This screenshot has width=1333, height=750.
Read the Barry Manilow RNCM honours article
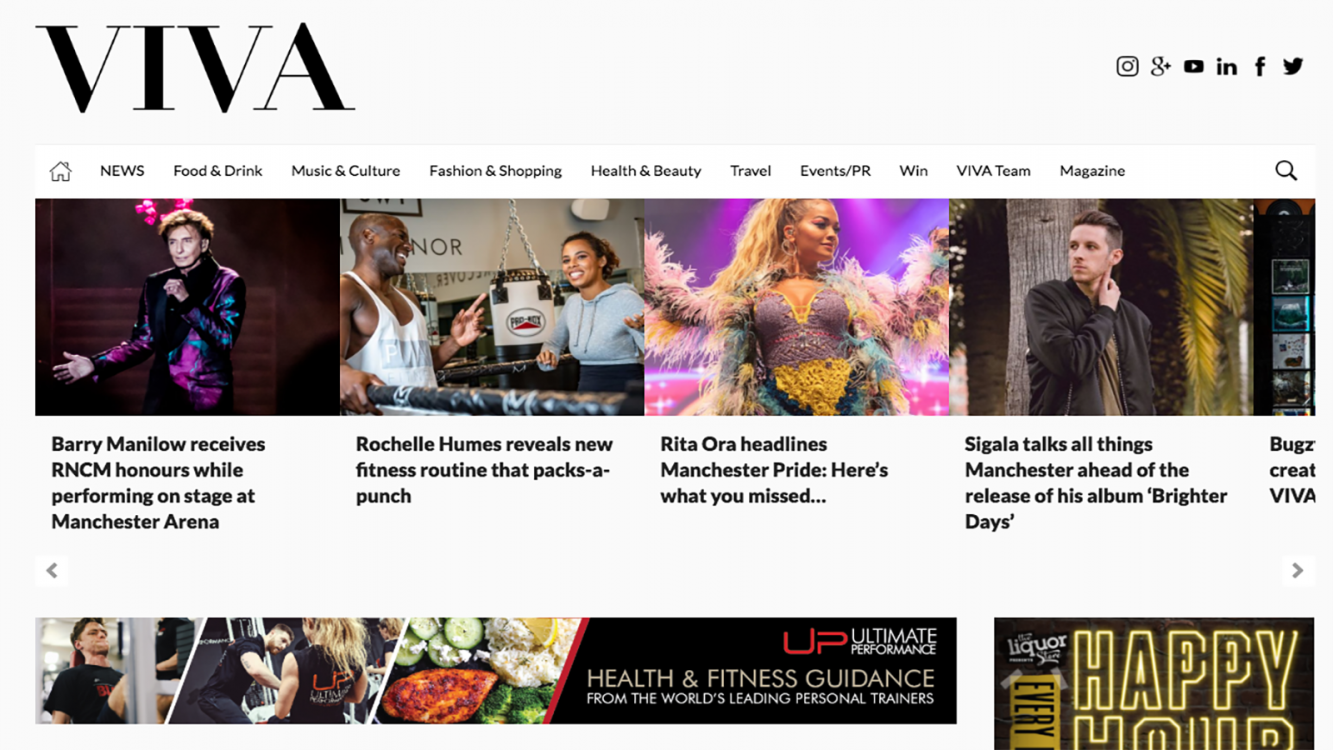(158, 482)
